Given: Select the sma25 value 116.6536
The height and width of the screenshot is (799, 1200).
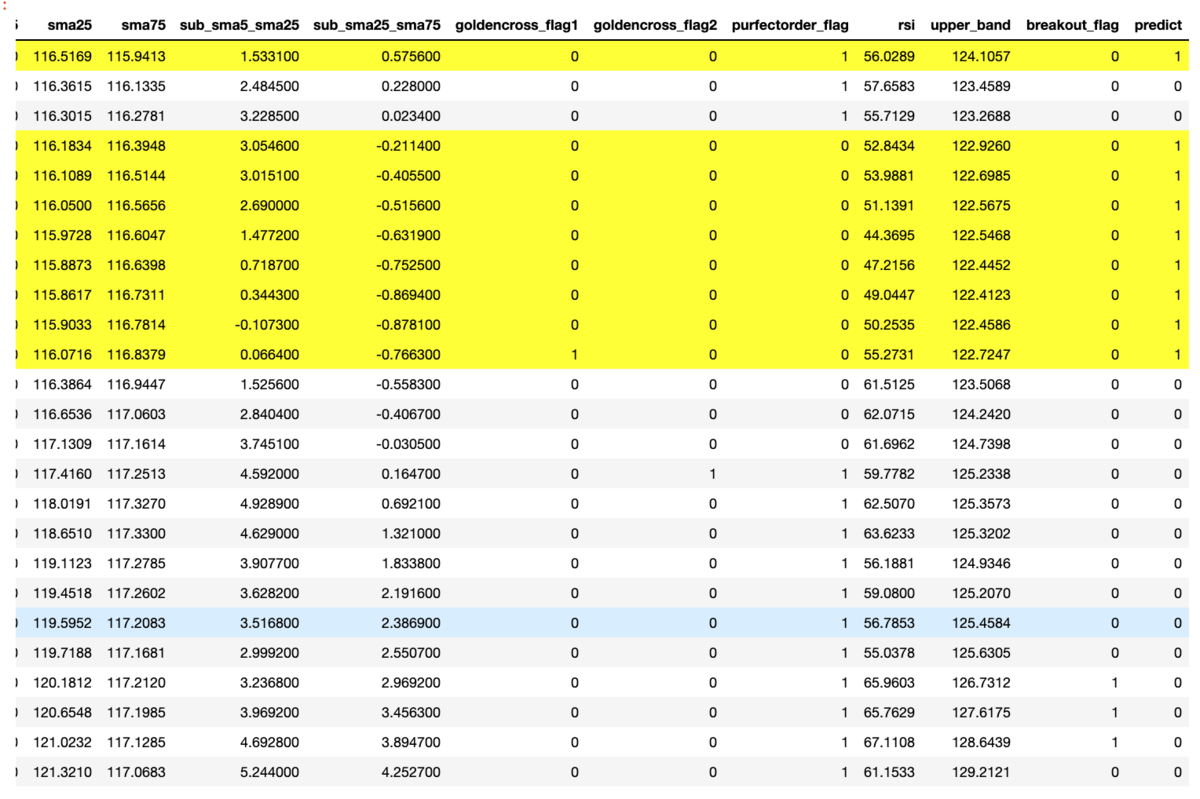Looking at the screenshot, I should (63, 415).
